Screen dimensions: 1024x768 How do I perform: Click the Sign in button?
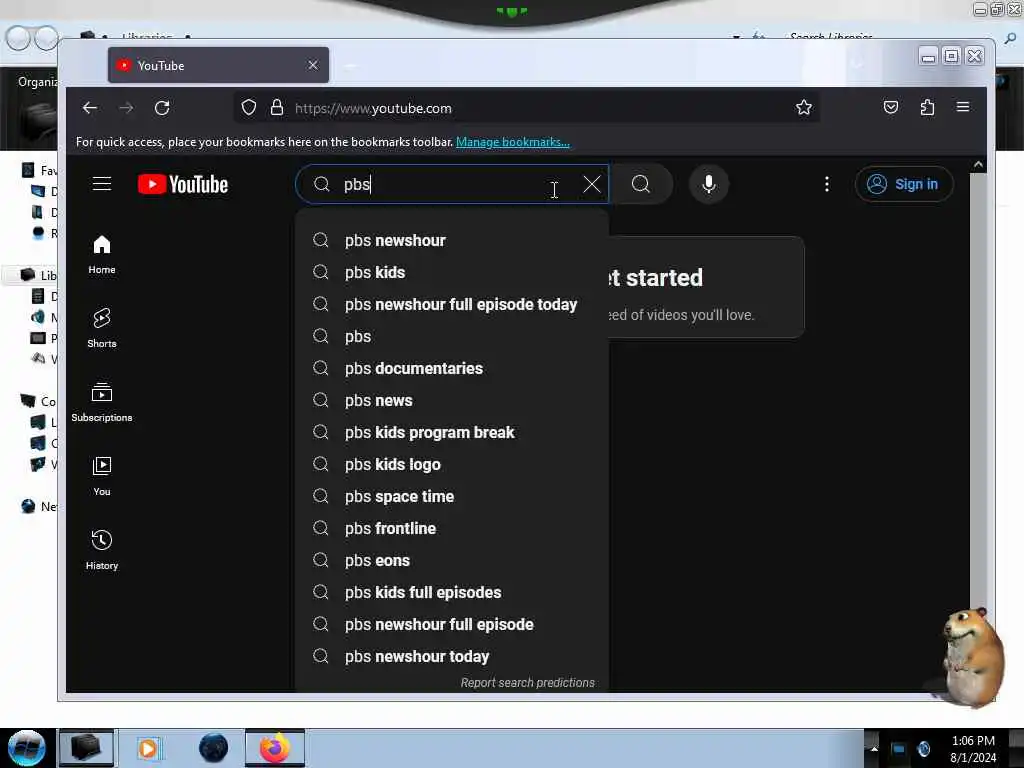tap(904, 184)
